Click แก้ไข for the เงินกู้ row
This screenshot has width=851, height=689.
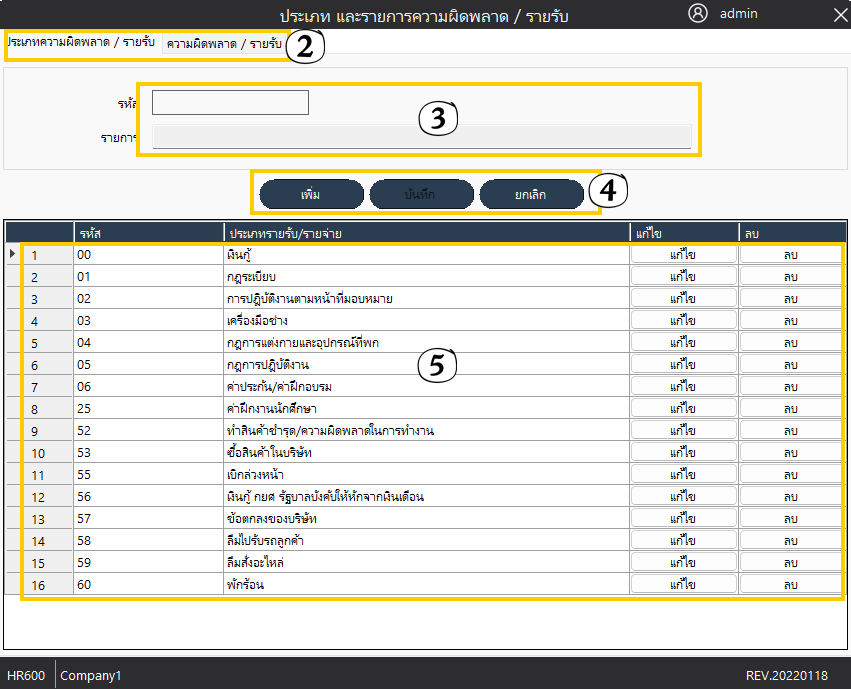(x=683, y=255)
